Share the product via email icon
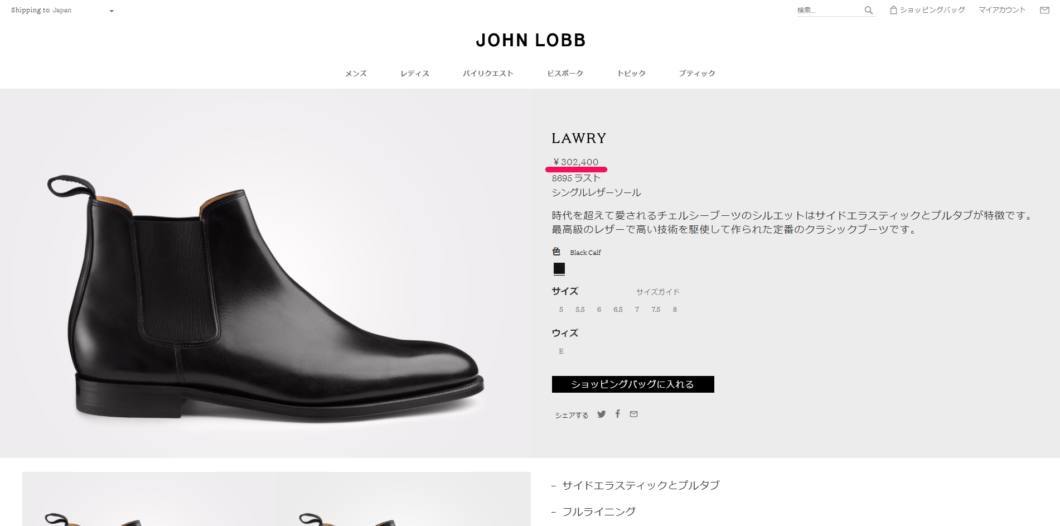This screenshot has width=1060, height=526. click(633, 414)
